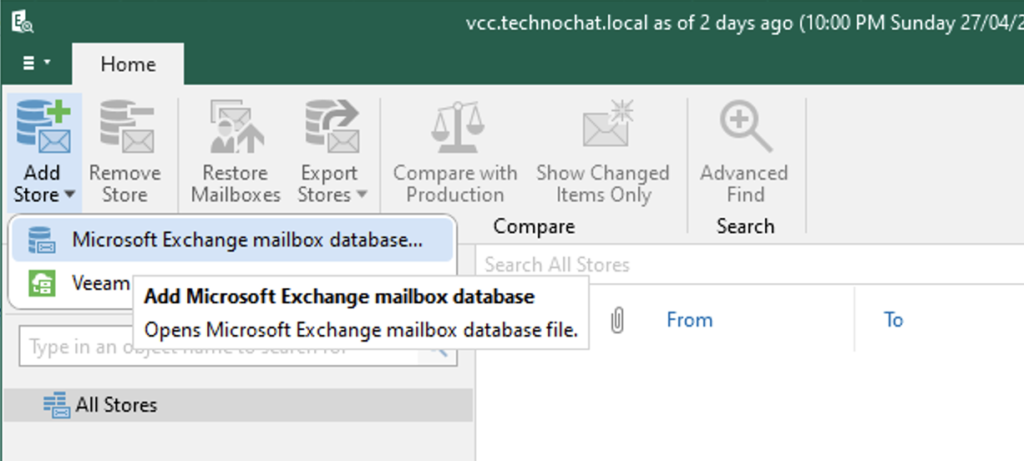This screenshot has height=461, width=1024.
Task: Click the Restore Mailboxes icon
Action: point(235,128)
